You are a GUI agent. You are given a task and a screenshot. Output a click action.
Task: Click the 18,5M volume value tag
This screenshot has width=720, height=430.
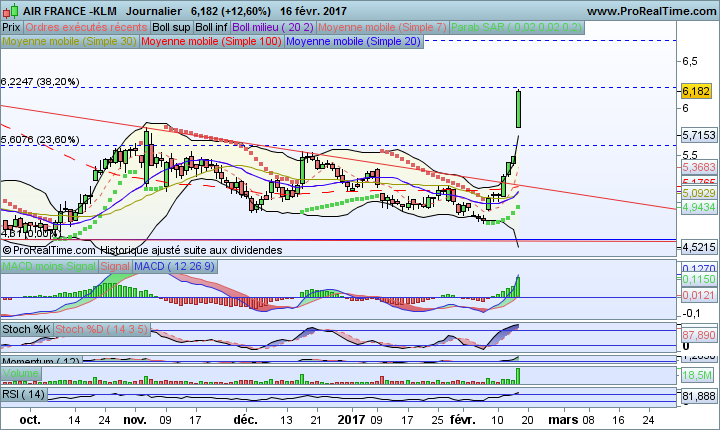697,375
